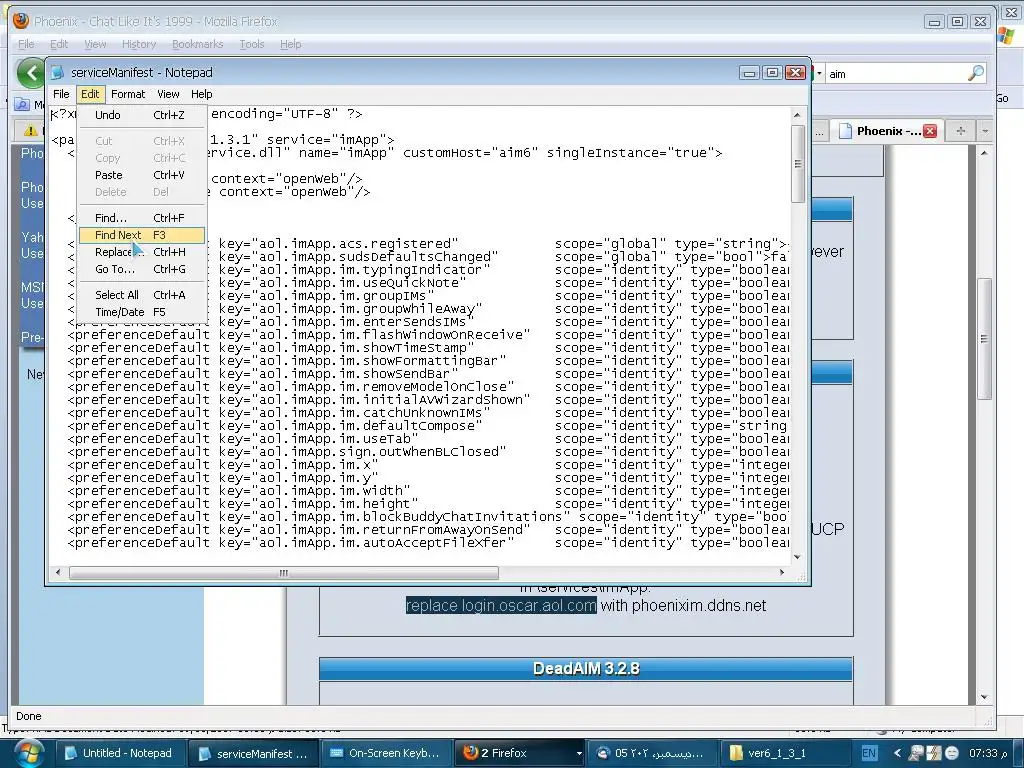Click the EN language indicator
This screenshot has width=1024, height=768.
point(869,753)
